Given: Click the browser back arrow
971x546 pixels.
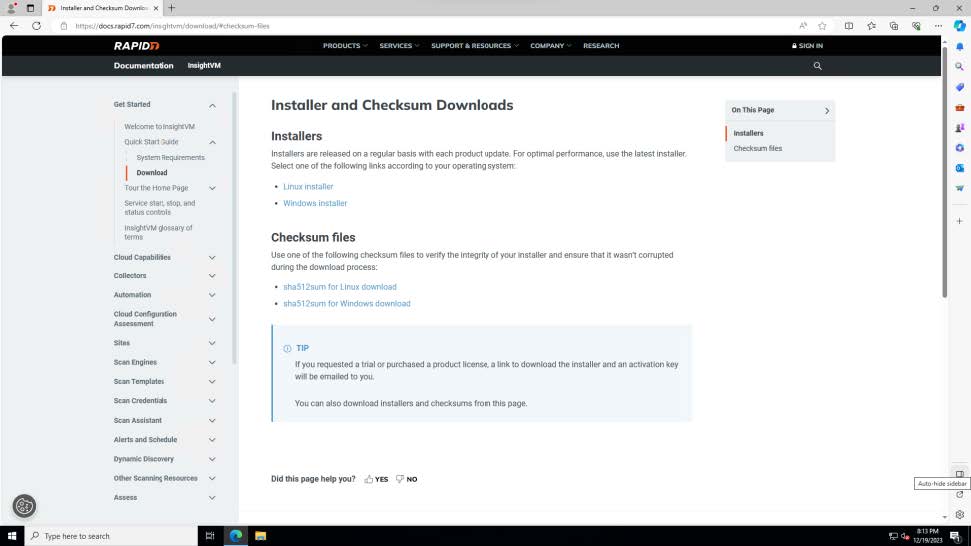Looking at the screenshot, I should (14, 26).
